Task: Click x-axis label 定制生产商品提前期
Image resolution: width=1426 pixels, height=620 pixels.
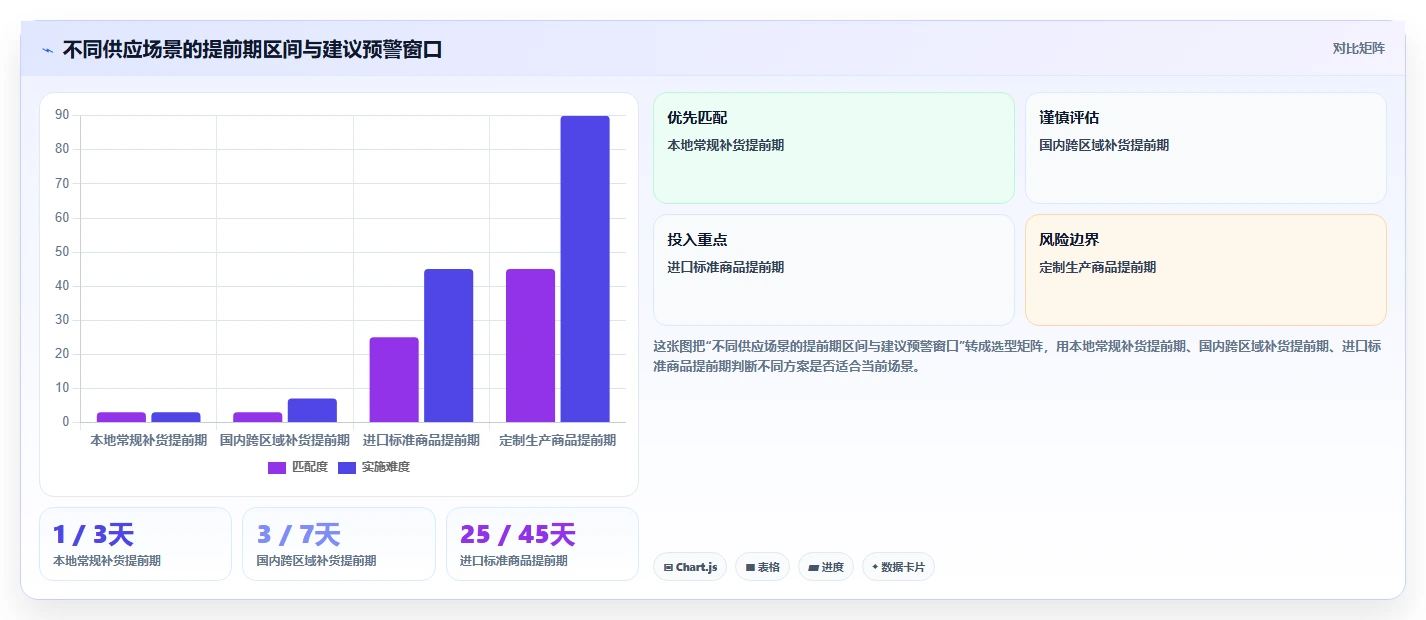Action: click(x=558, y=440)
